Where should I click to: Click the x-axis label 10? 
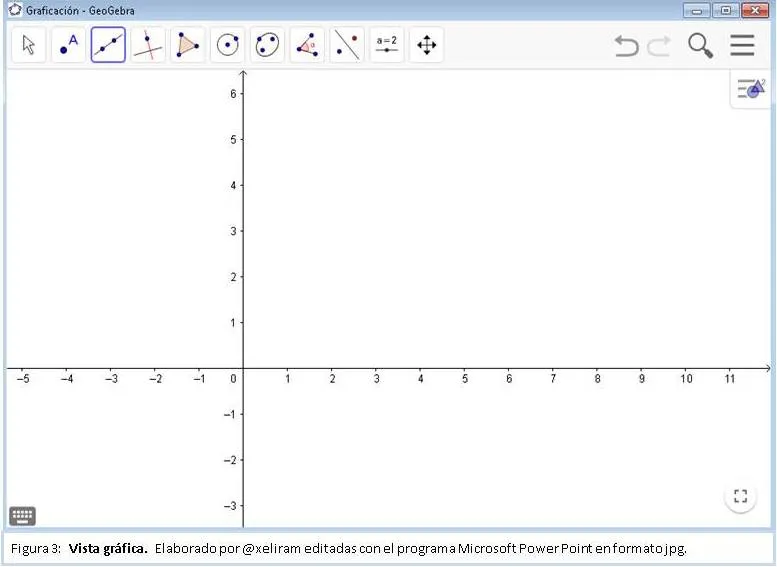tap(686, 379)
